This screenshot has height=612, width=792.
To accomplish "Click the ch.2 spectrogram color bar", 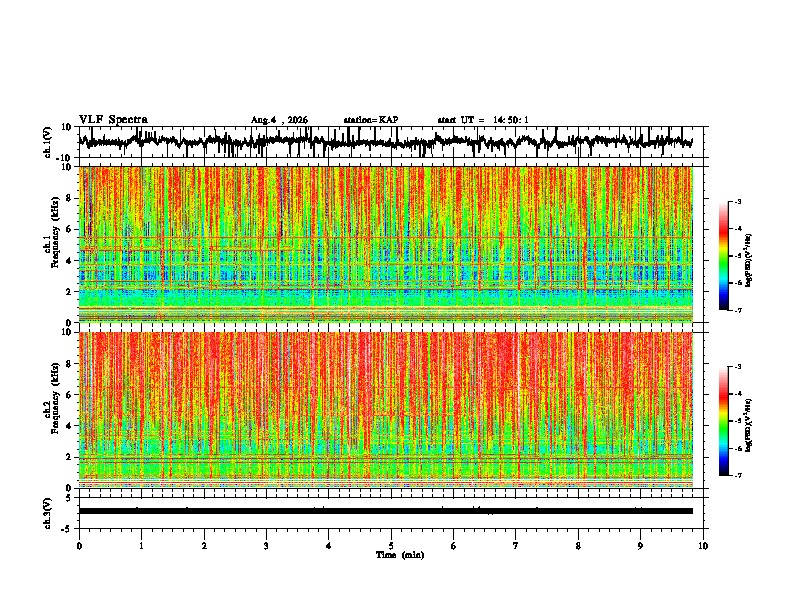I will [723, 421].
